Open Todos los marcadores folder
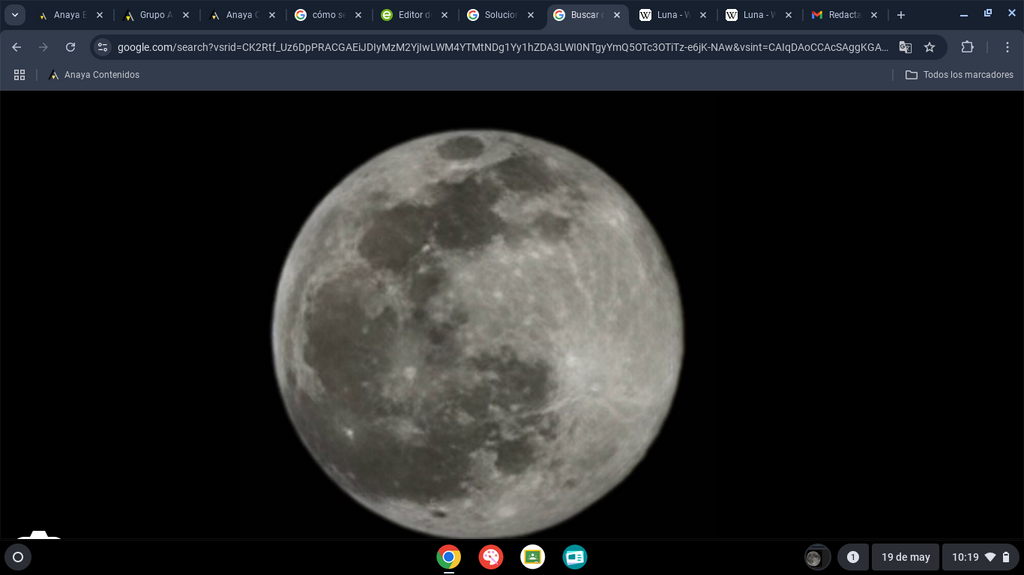 pyautogui.click(x=959, y=75)
